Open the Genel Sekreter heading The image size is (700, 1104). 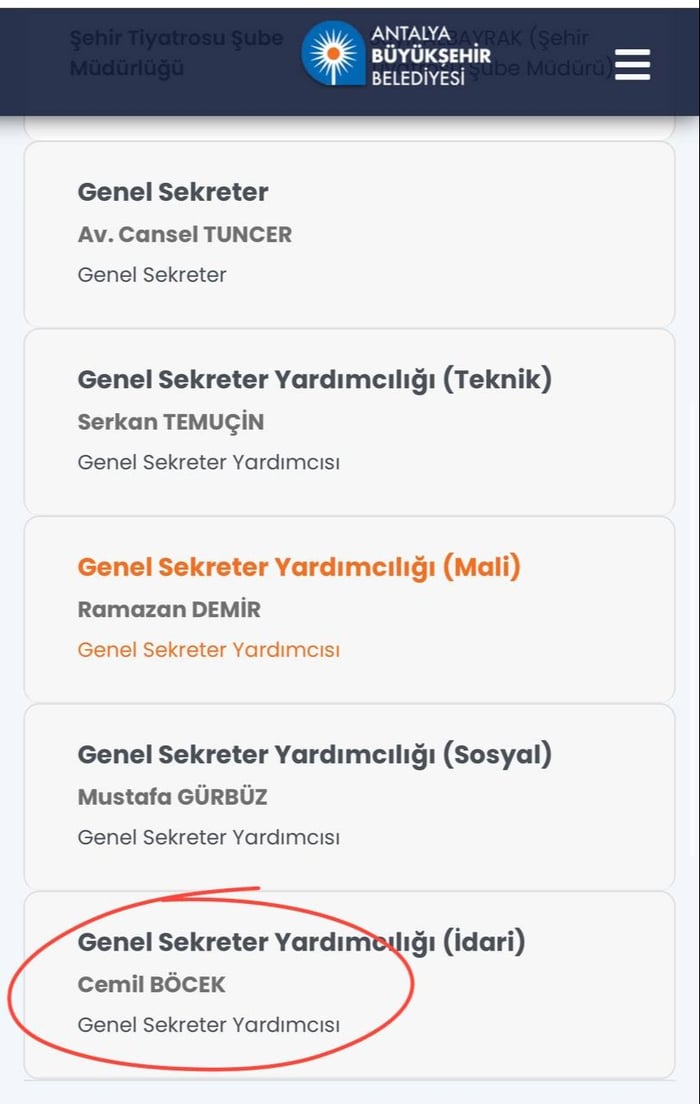(173, 192)
